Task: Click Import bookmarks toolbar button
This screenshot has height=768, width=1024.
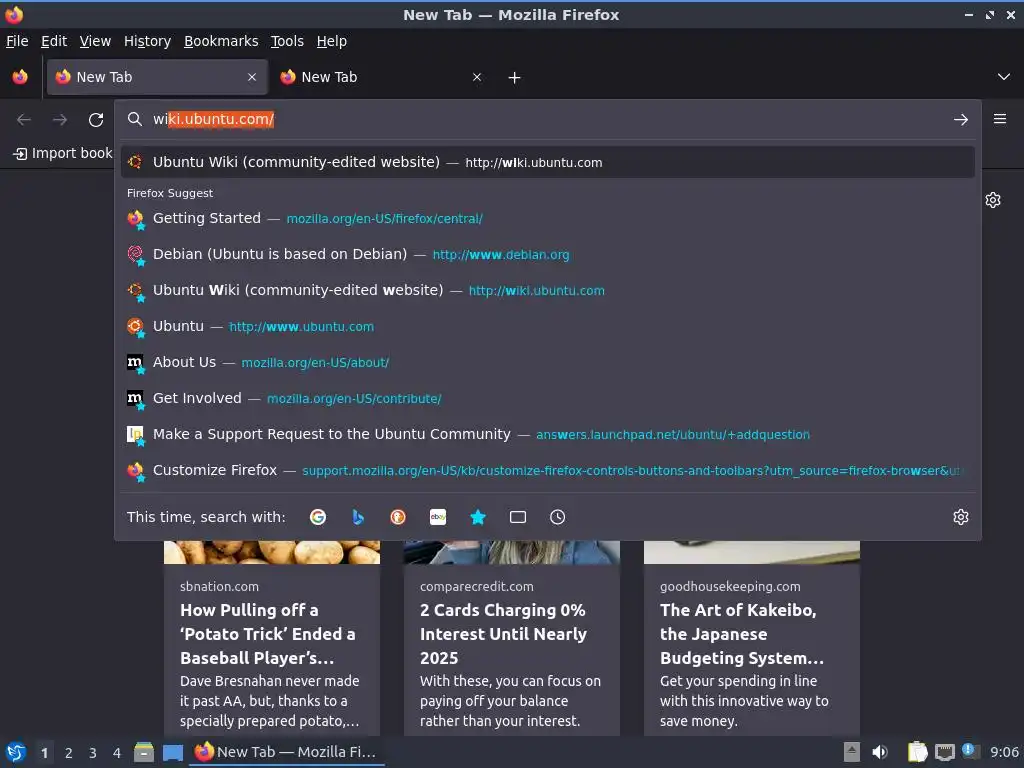Action: (63, 153)
